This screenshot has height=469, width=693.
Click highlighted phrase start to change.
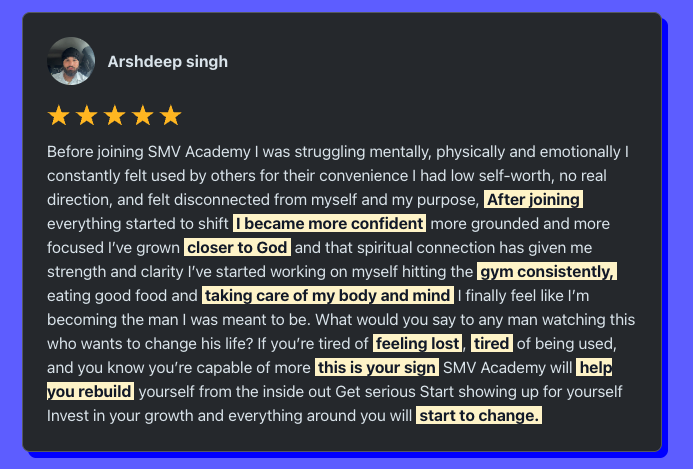[x=479, y=416]
